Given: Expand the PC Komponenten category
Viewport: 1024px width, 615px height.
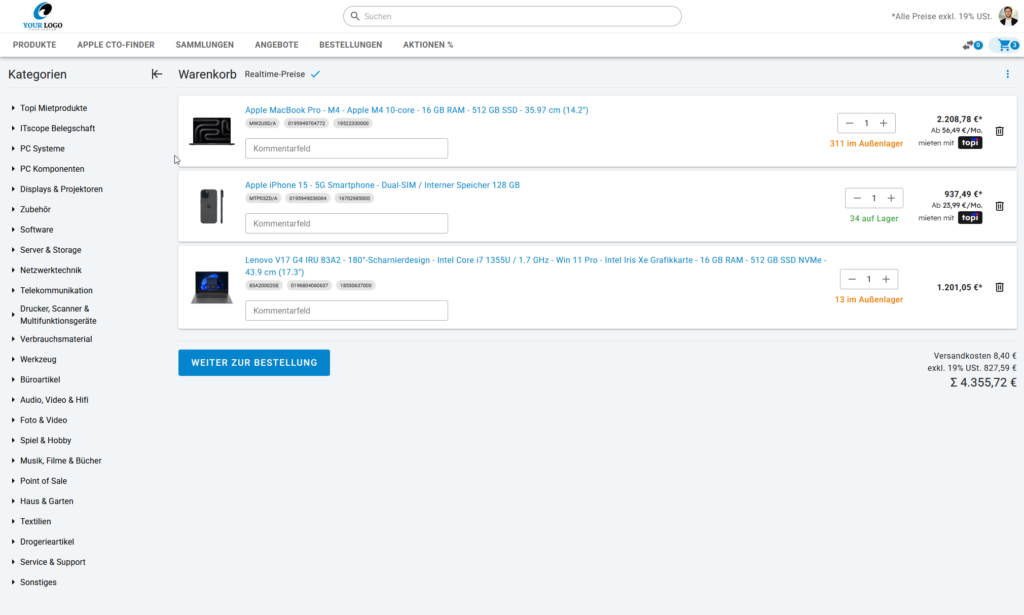Looking at the screenshot, I should pos(13,169).
